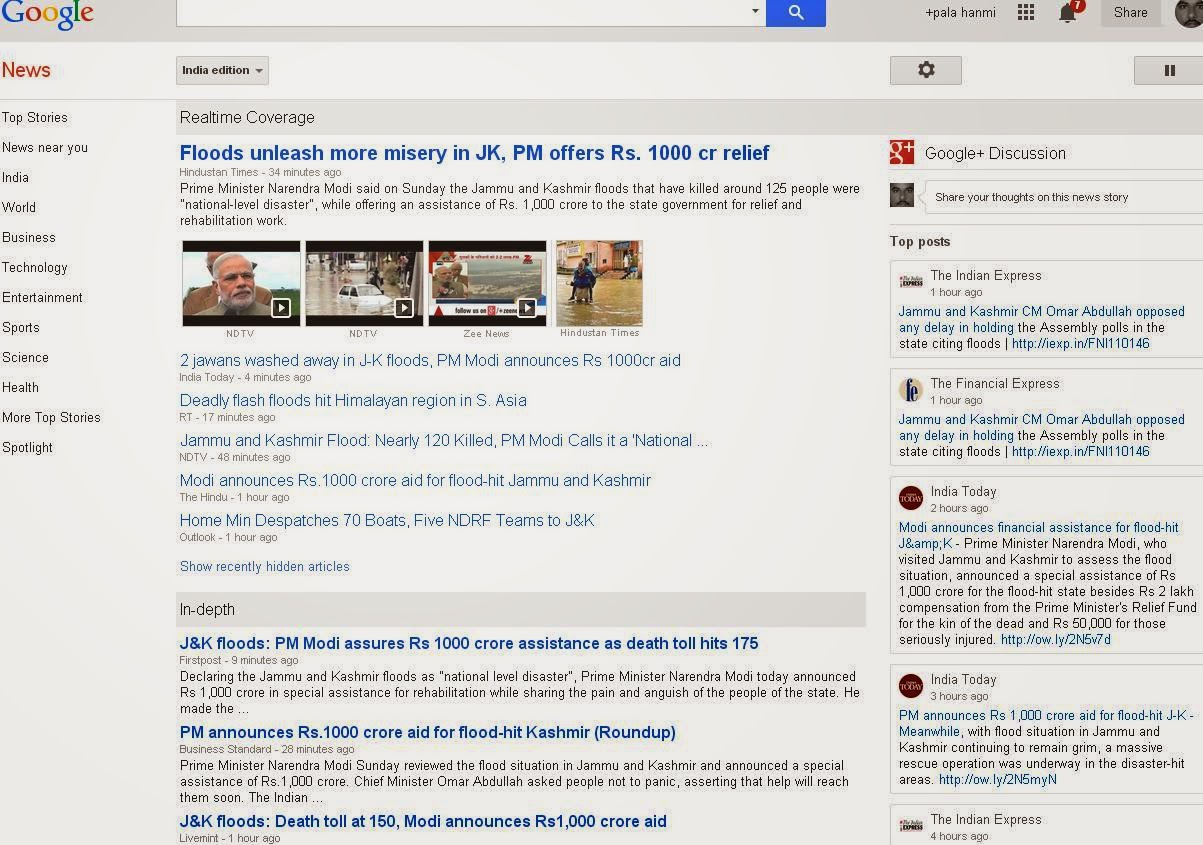Open Livemint Death toll at 150 article
1203x845 pixels.
(423, 821)
